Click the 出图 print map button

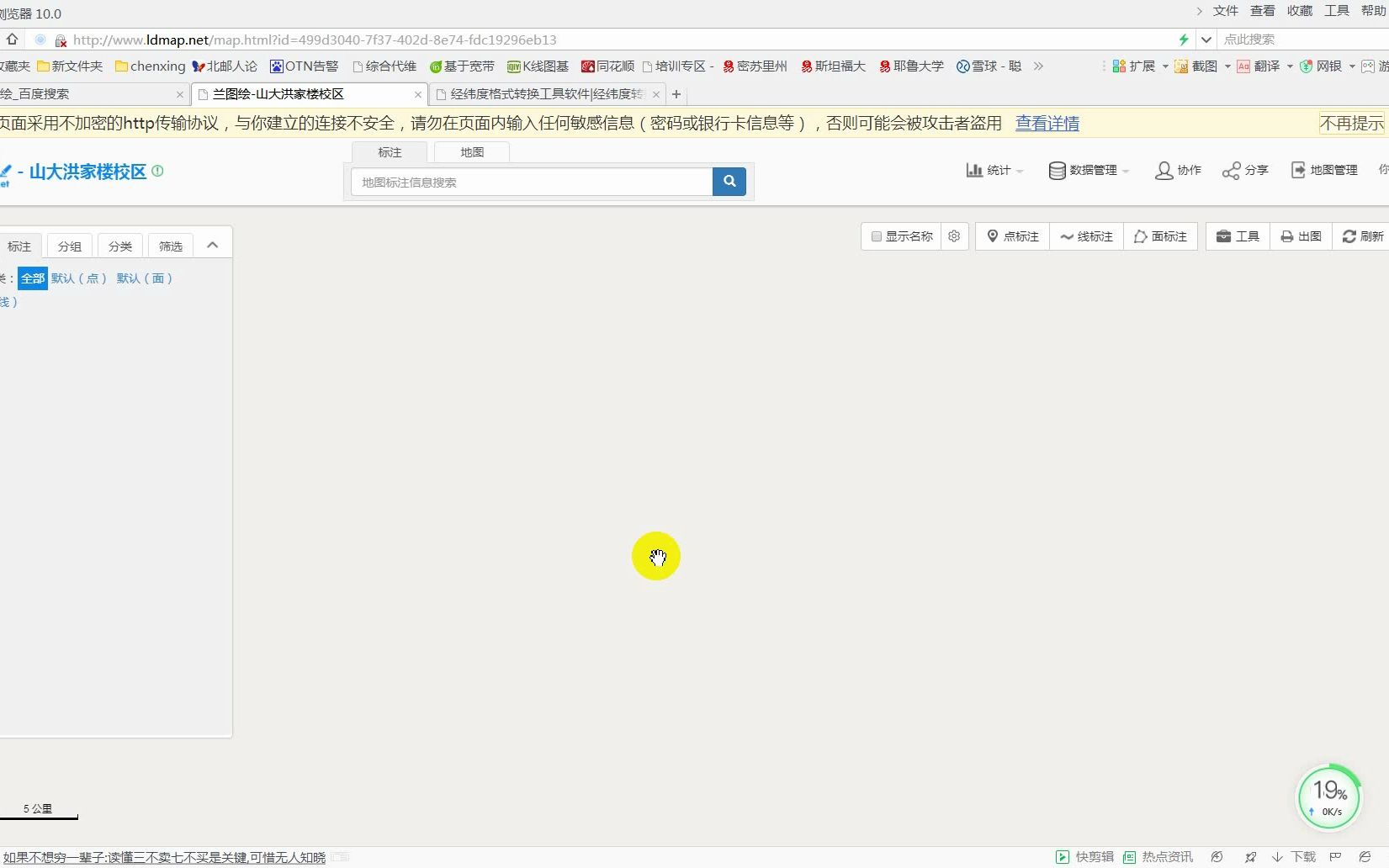click(x=1301, y=236)
